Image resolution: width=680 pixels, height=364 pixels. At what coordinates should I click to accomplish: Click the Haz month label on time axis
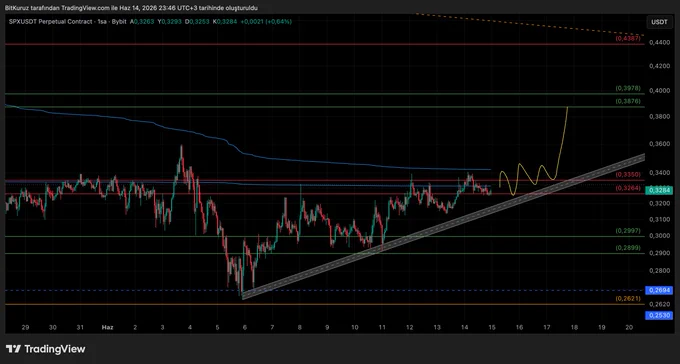(x=107, y=328)
